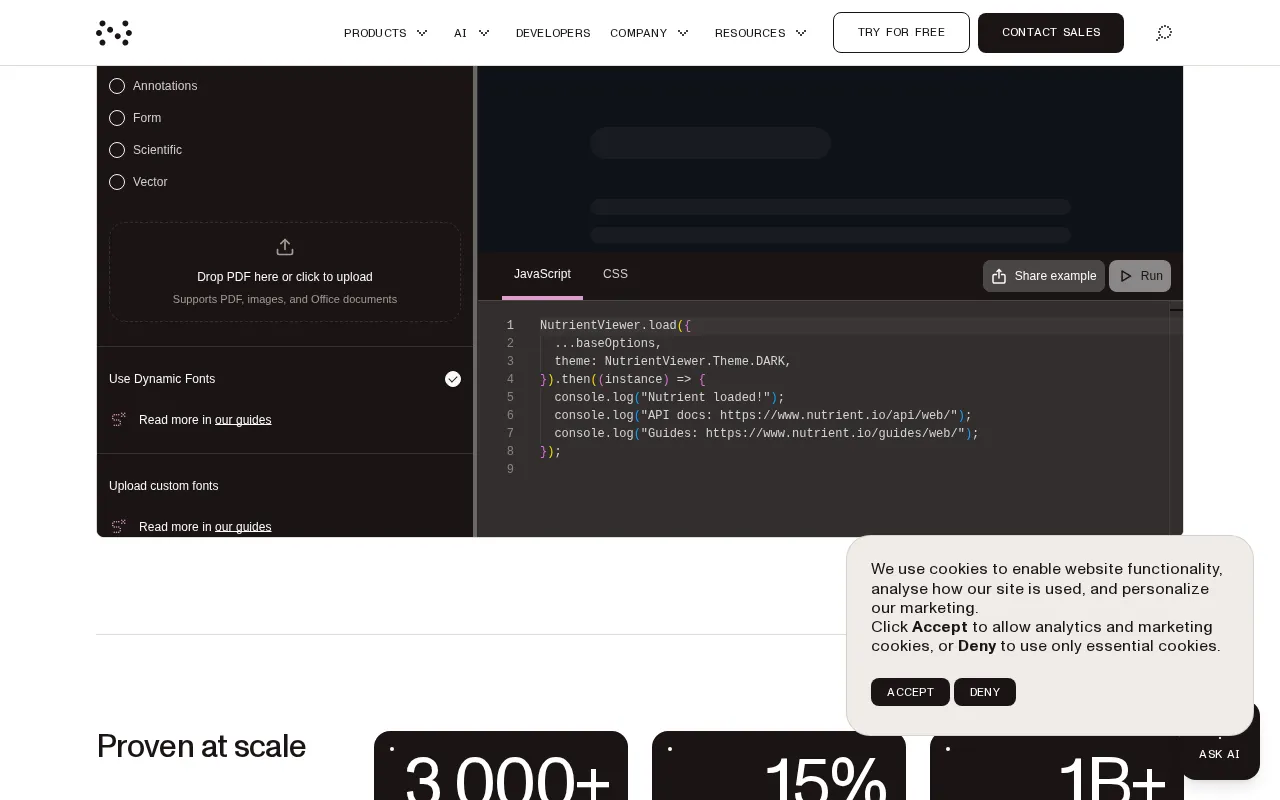1280x800 pixels.
Task: Expand the AI menu chevron
Action: click(x=484, y=33)
